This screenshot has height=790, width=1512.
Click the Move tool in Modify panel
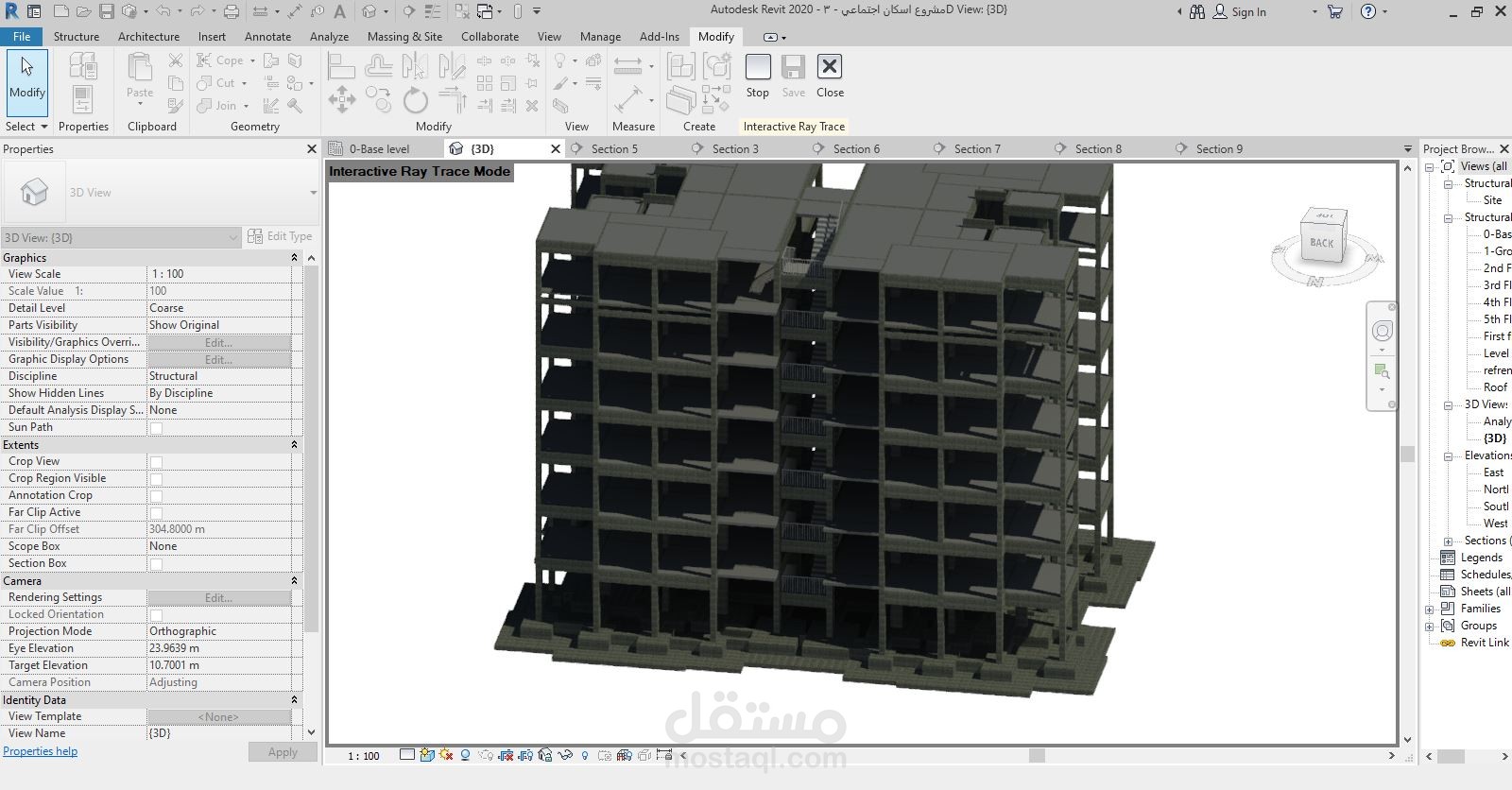point(341,99)
